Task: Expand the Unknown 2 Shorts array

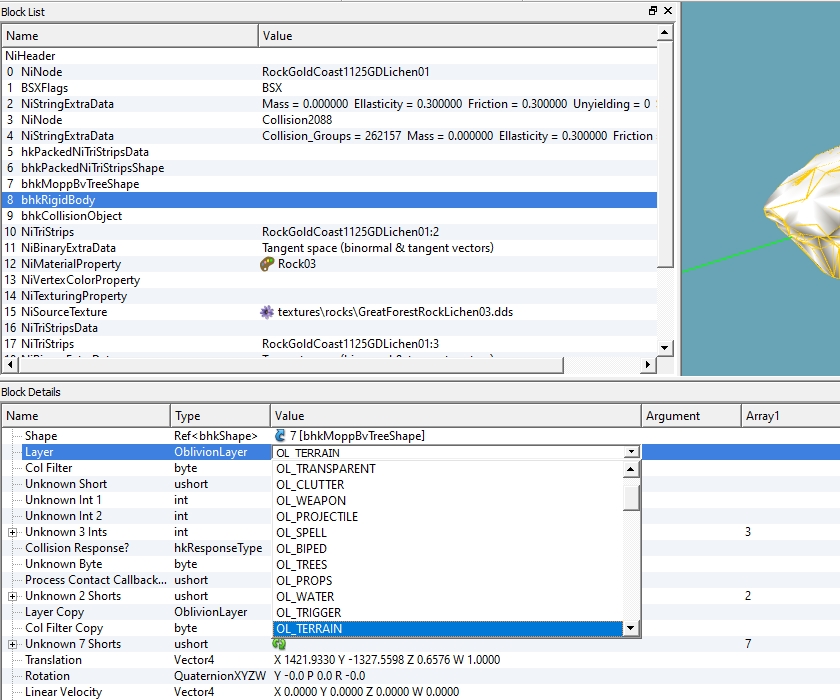Action: (x=12, y=596)
